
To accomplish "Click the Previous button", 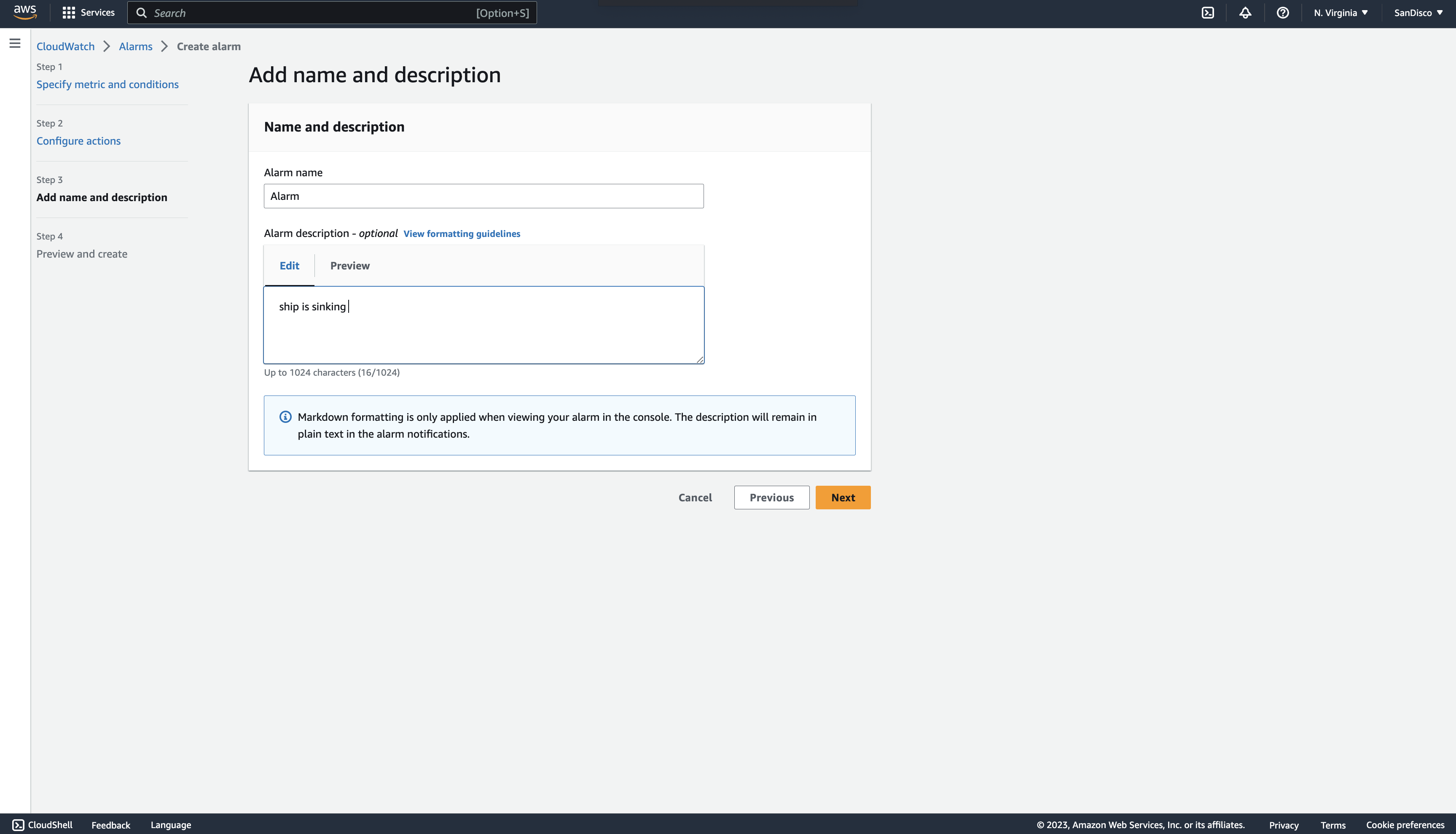I will click(x=771, y=498).
